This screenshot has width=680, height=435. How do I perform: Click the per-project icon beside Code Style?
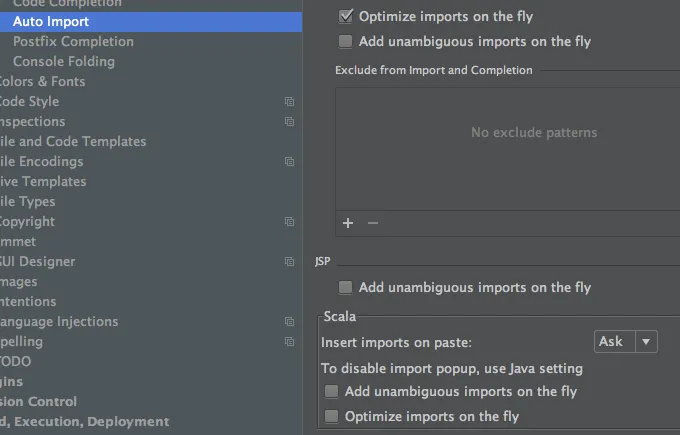click(x=289, y=102)
